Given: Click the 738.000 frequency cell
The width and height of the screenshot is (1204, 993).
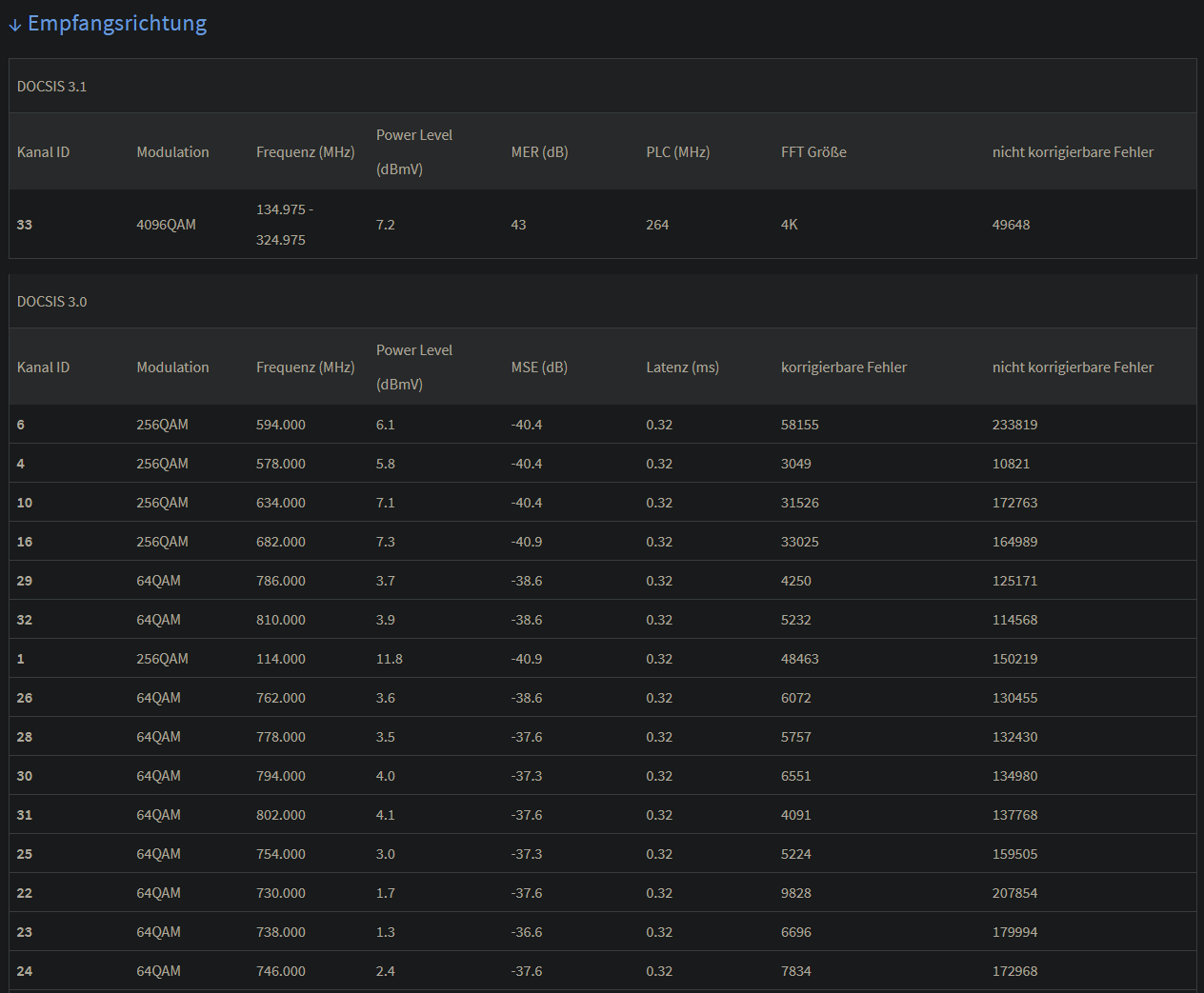Looking at the screenshot, I should (281, 932).
